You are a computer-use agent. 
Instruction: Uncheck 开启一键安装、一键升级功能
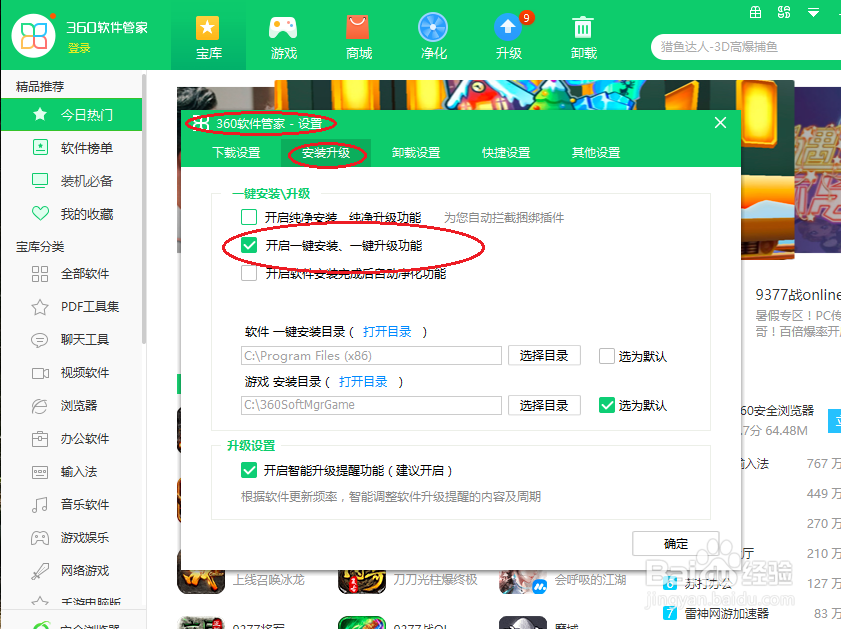[x=249, y=246]
